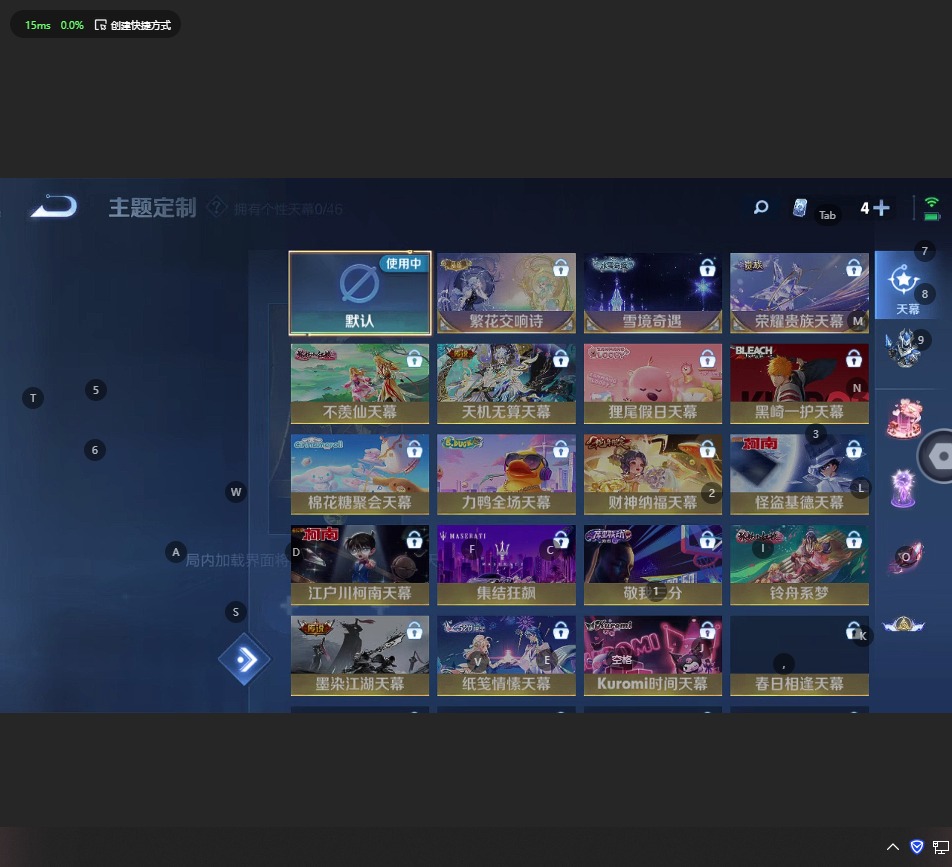Open the question-mark help icon
Screen dimensions: 952x867
pos(216,207)
